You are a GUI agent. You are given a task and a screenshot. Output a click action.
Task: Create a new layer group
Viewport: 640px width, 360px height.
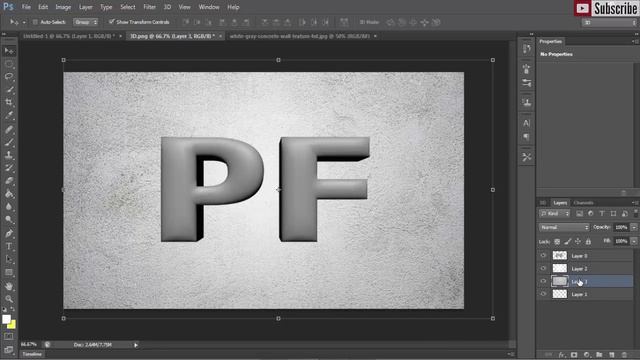coord(599,355)
